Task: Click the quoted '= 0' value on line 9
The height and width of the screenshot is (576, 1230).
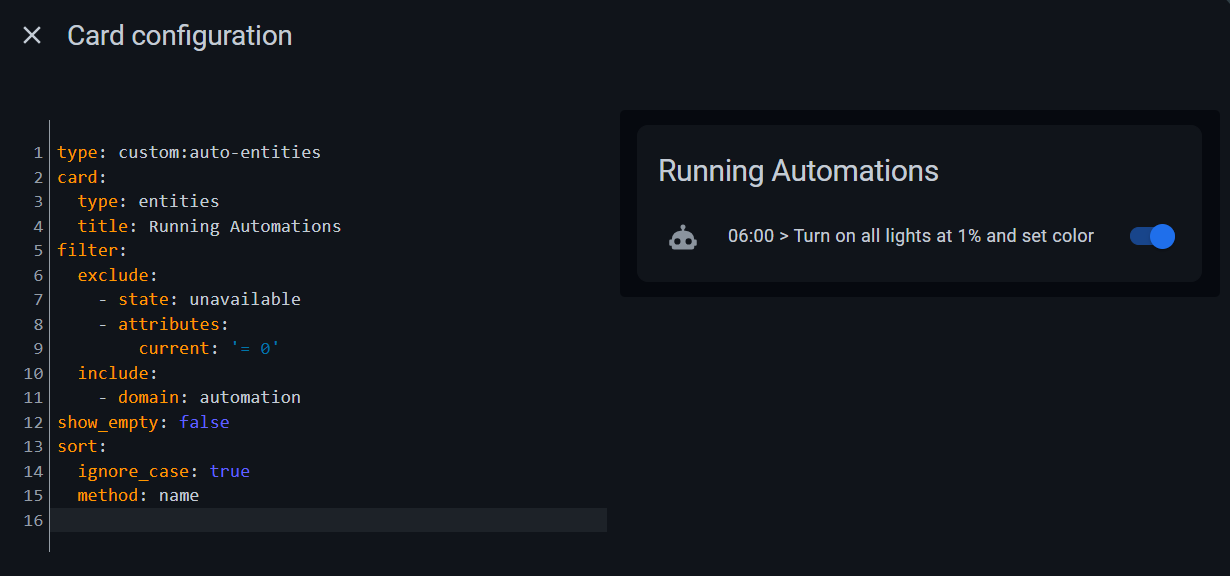Action: pos(256,347)
